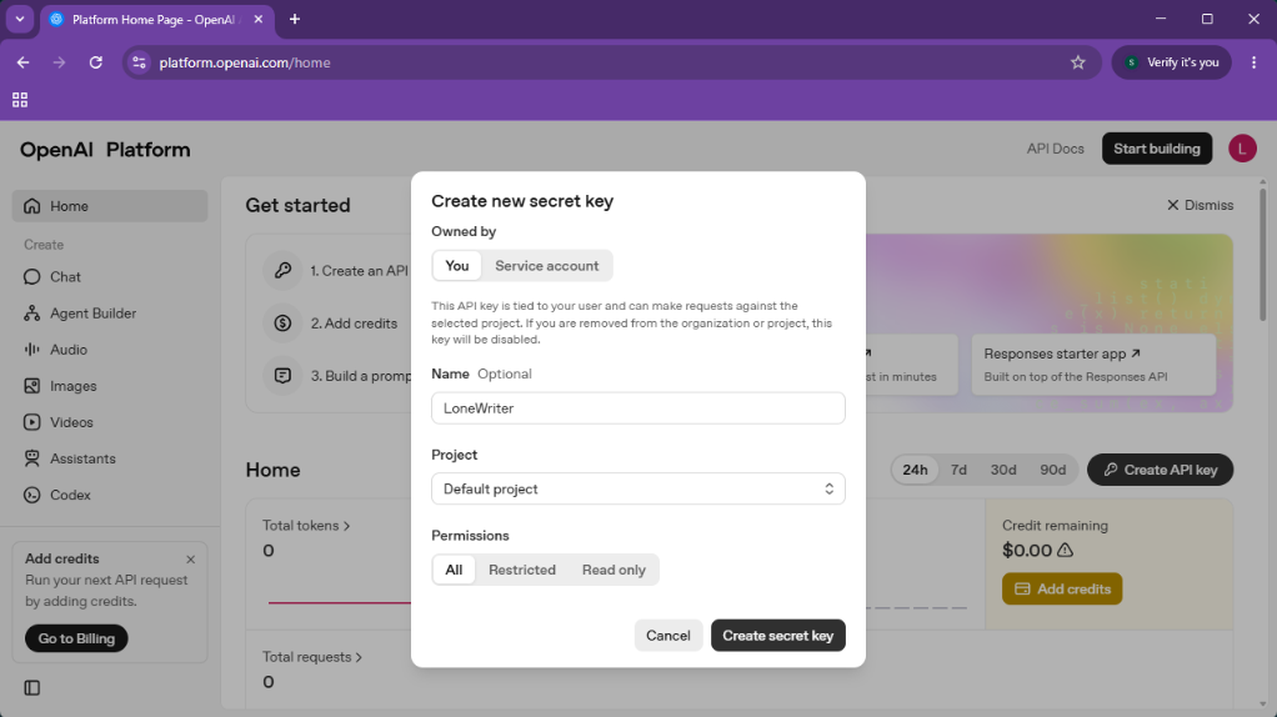Open the browser three-dot menu

point(1254,62)
